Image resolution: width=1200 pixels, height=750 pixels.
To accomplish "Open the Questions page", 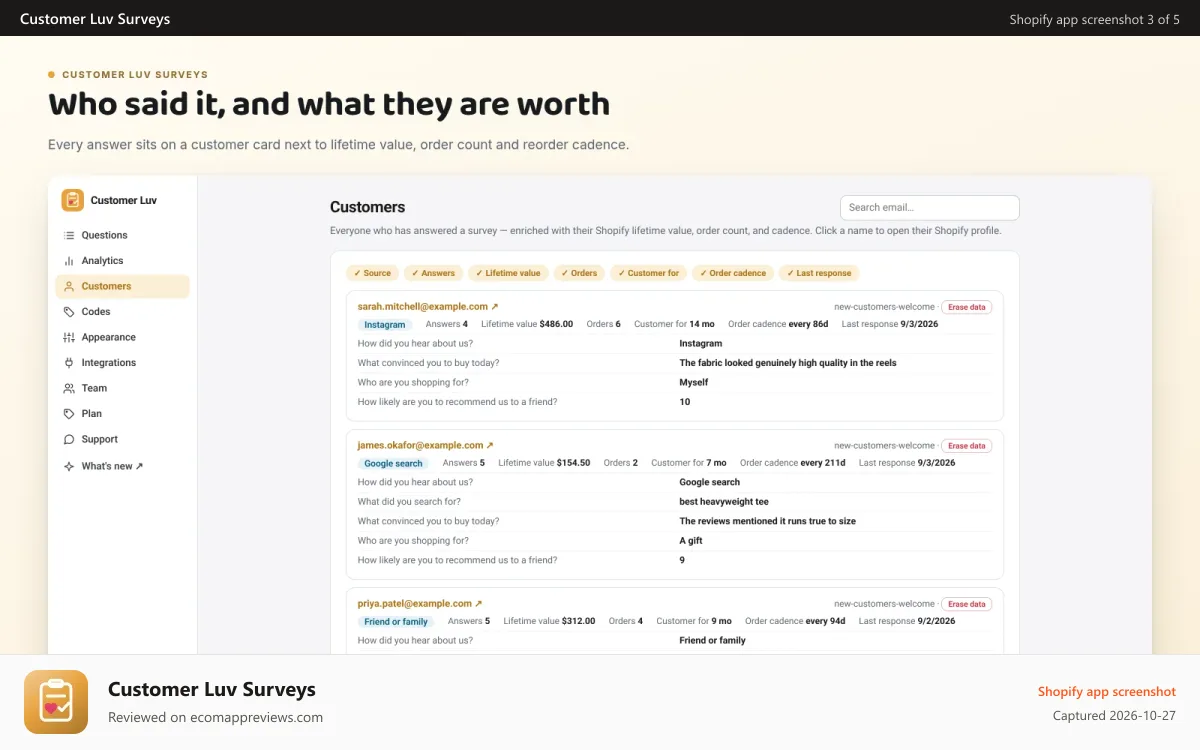I will [x=122, y=235].
